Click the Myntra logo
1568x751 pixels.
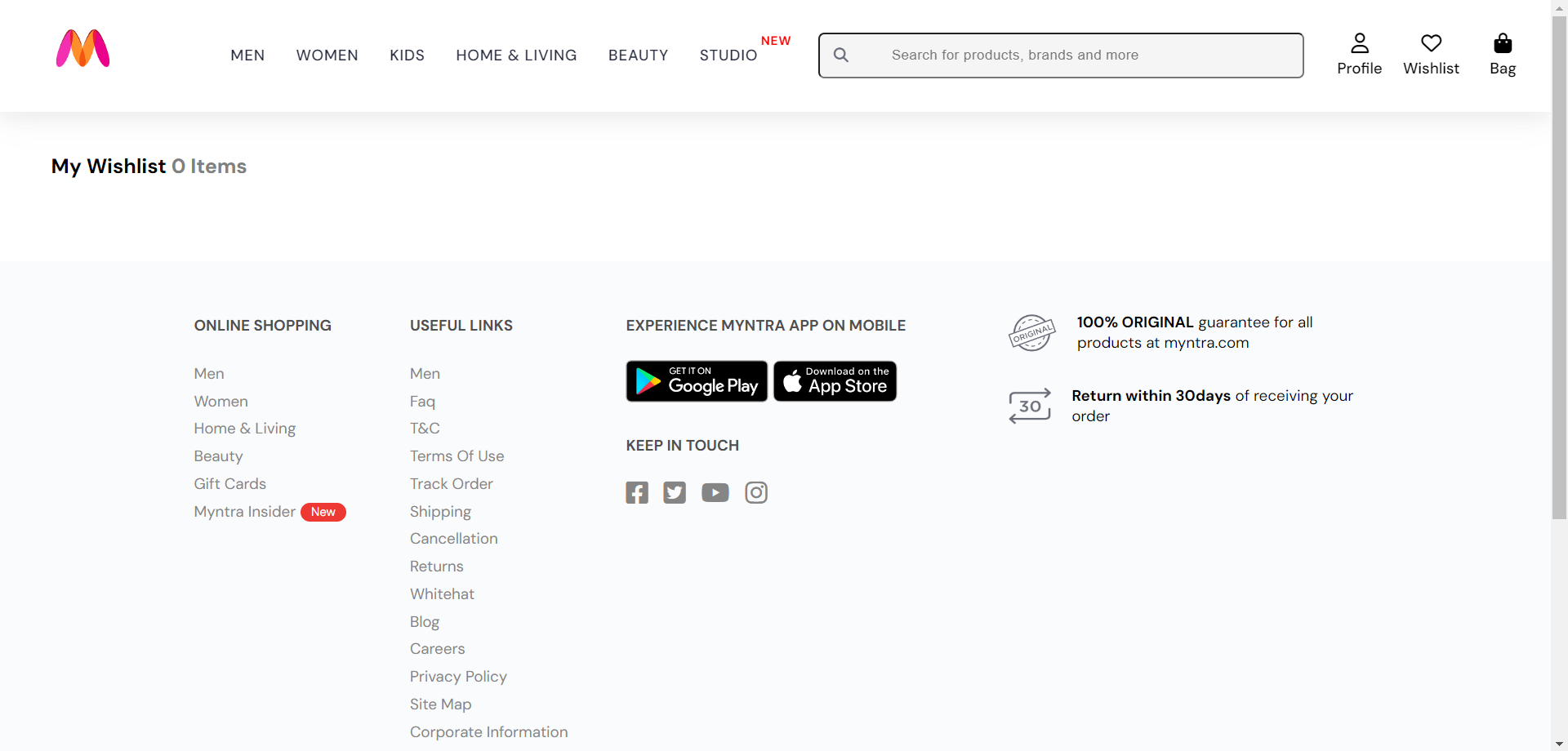coord(82,49)
